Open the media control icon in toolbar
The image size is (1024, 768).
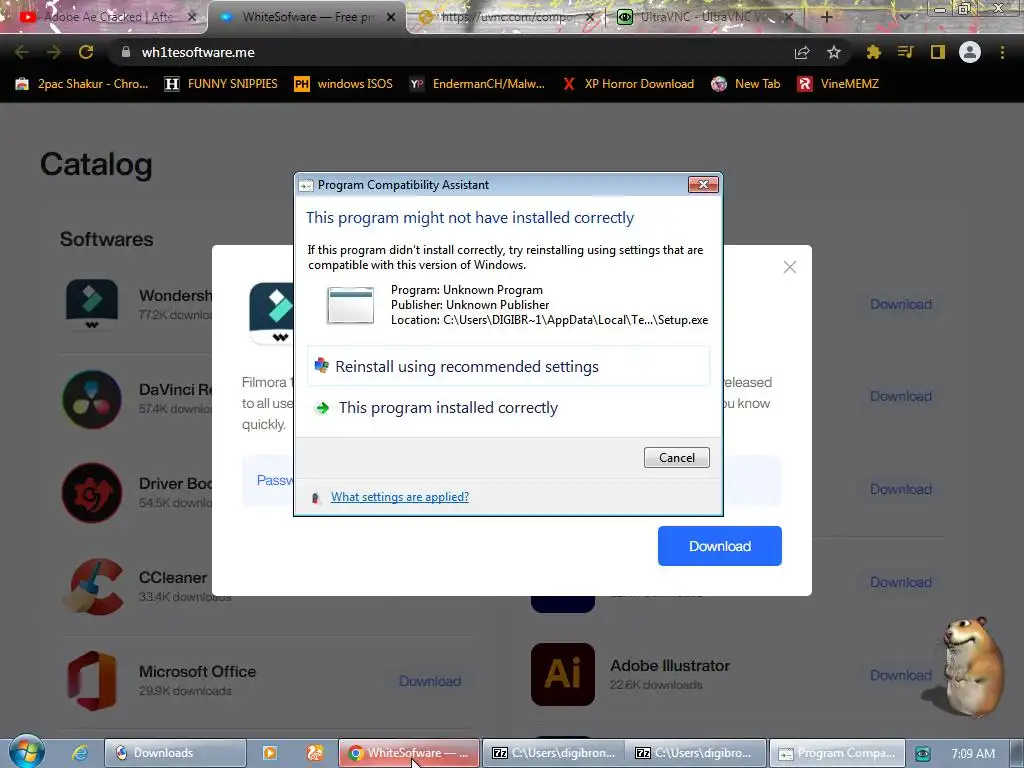[905, 52]
